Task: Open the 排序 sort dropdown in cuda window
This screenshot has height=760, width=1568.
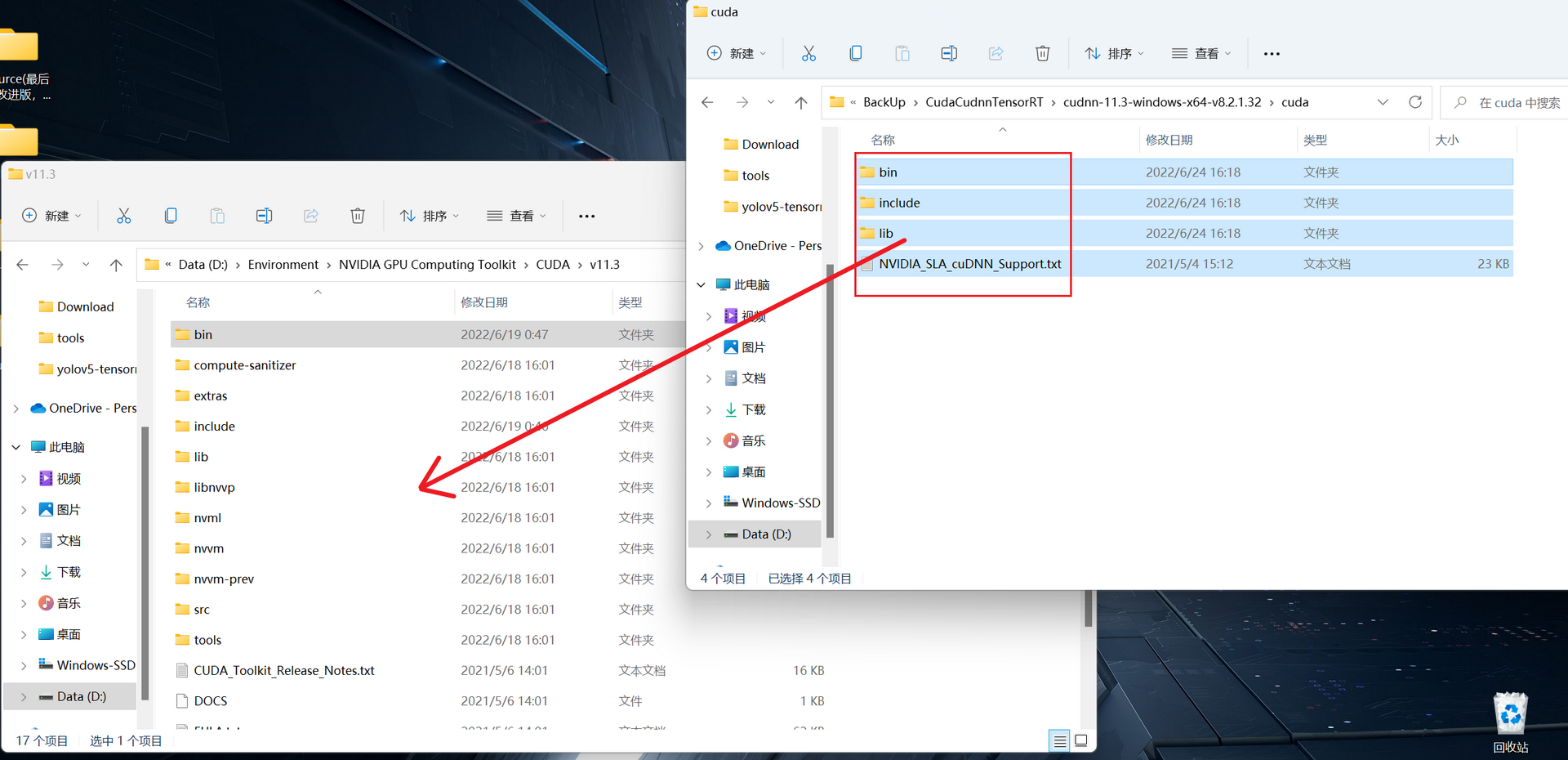Action: pyautogui.click(x=1114, y=53)
